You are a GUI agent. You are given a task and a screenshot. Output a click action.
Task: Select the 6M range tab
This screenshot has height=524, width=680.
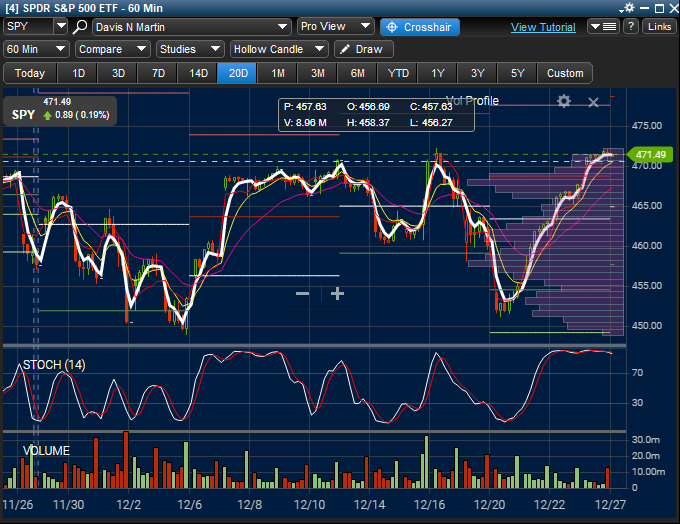pos(357,73)
